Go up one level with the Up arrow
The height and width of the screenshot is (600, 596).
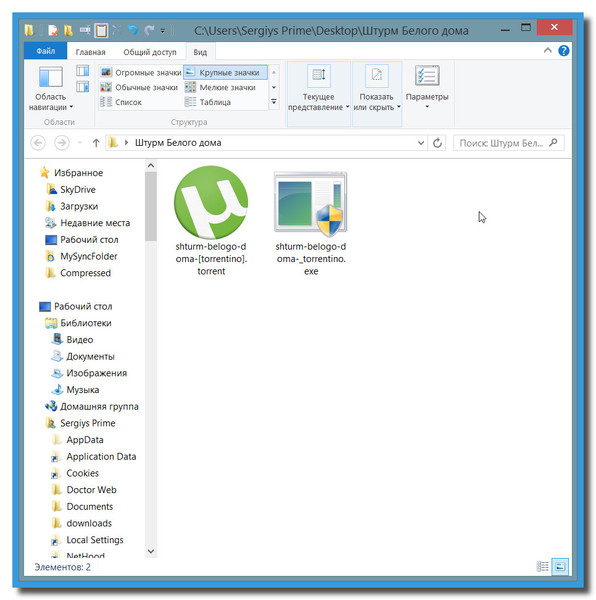coord(96,143)
